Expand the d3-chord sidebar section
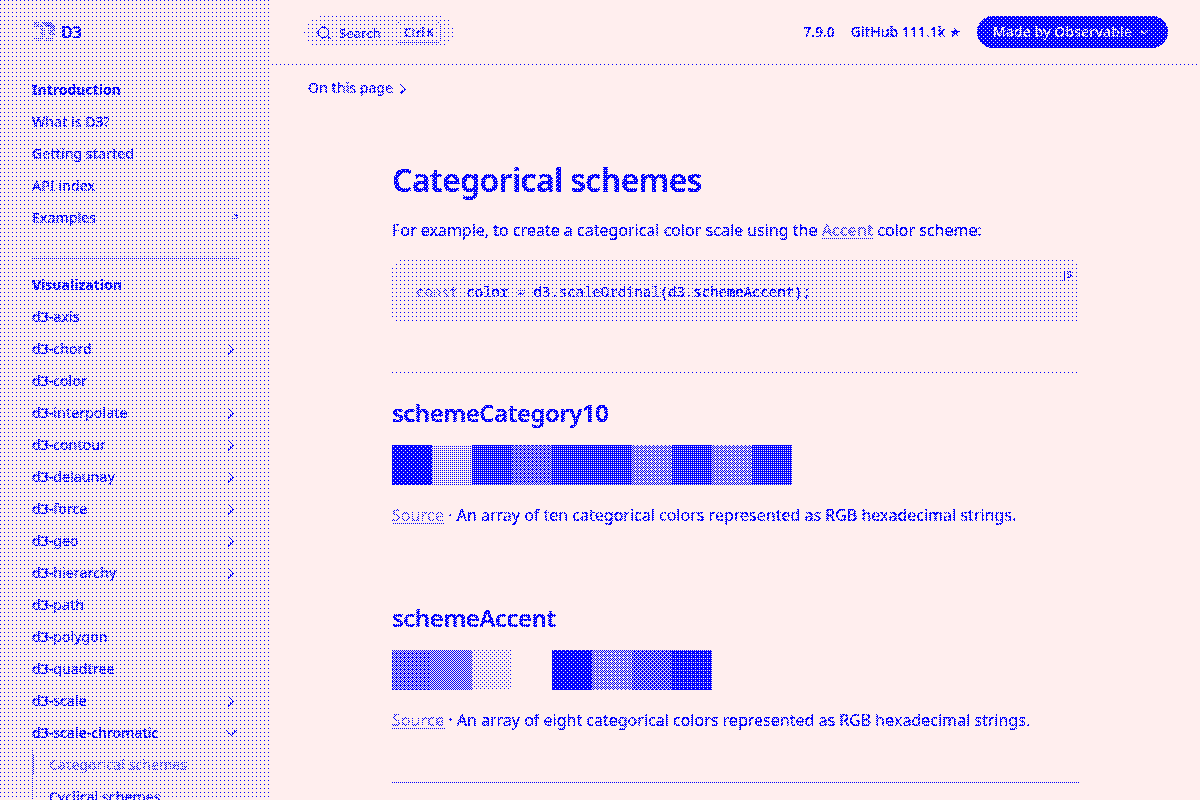The width and height of the screenshot is (1200, 800). [x=231, y=349]
